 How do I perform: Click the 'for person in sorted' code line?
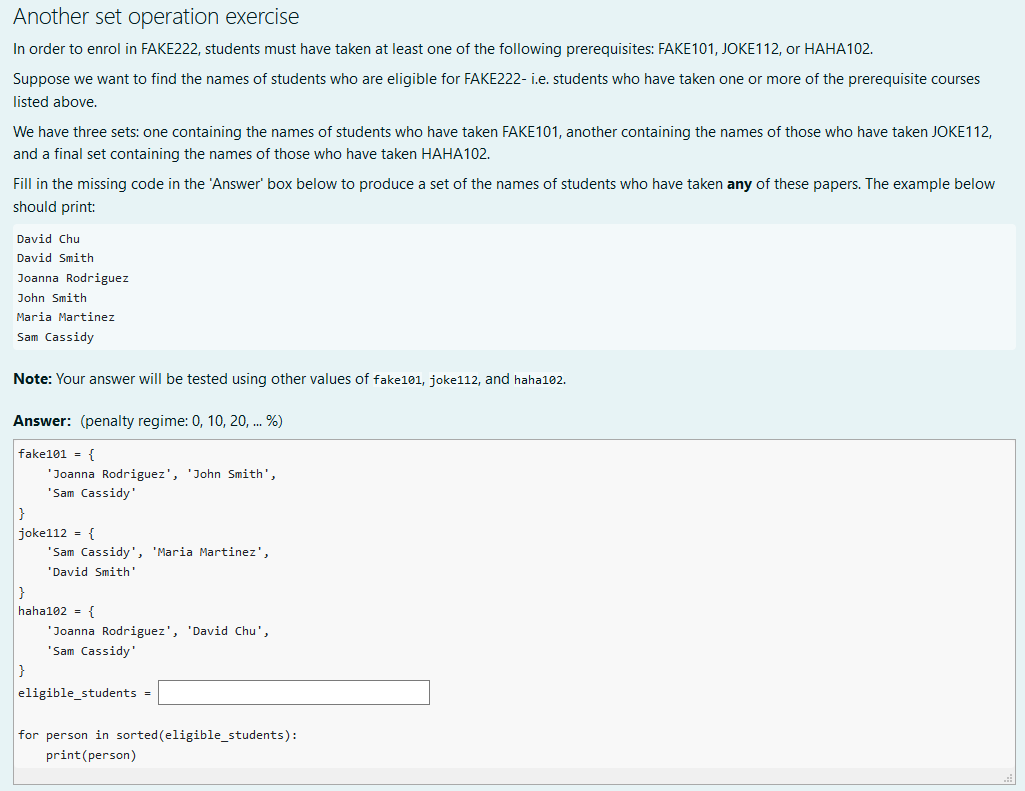(158, 735)
